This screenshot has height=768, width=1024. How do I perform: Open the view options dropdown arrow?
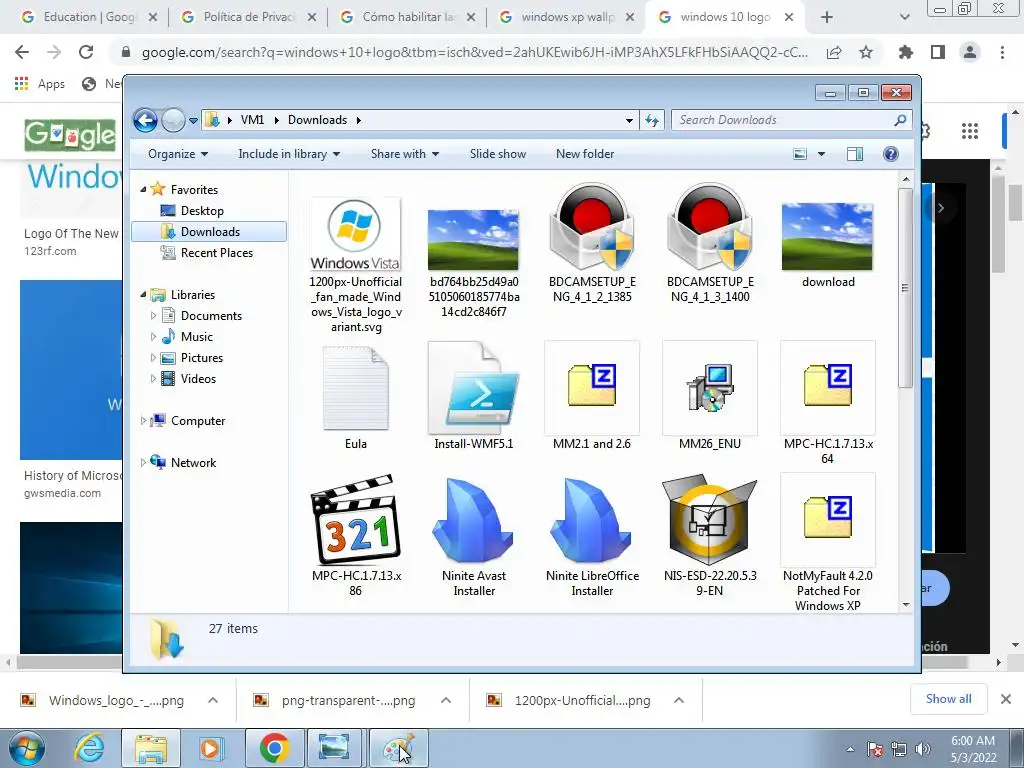(822, 154)
